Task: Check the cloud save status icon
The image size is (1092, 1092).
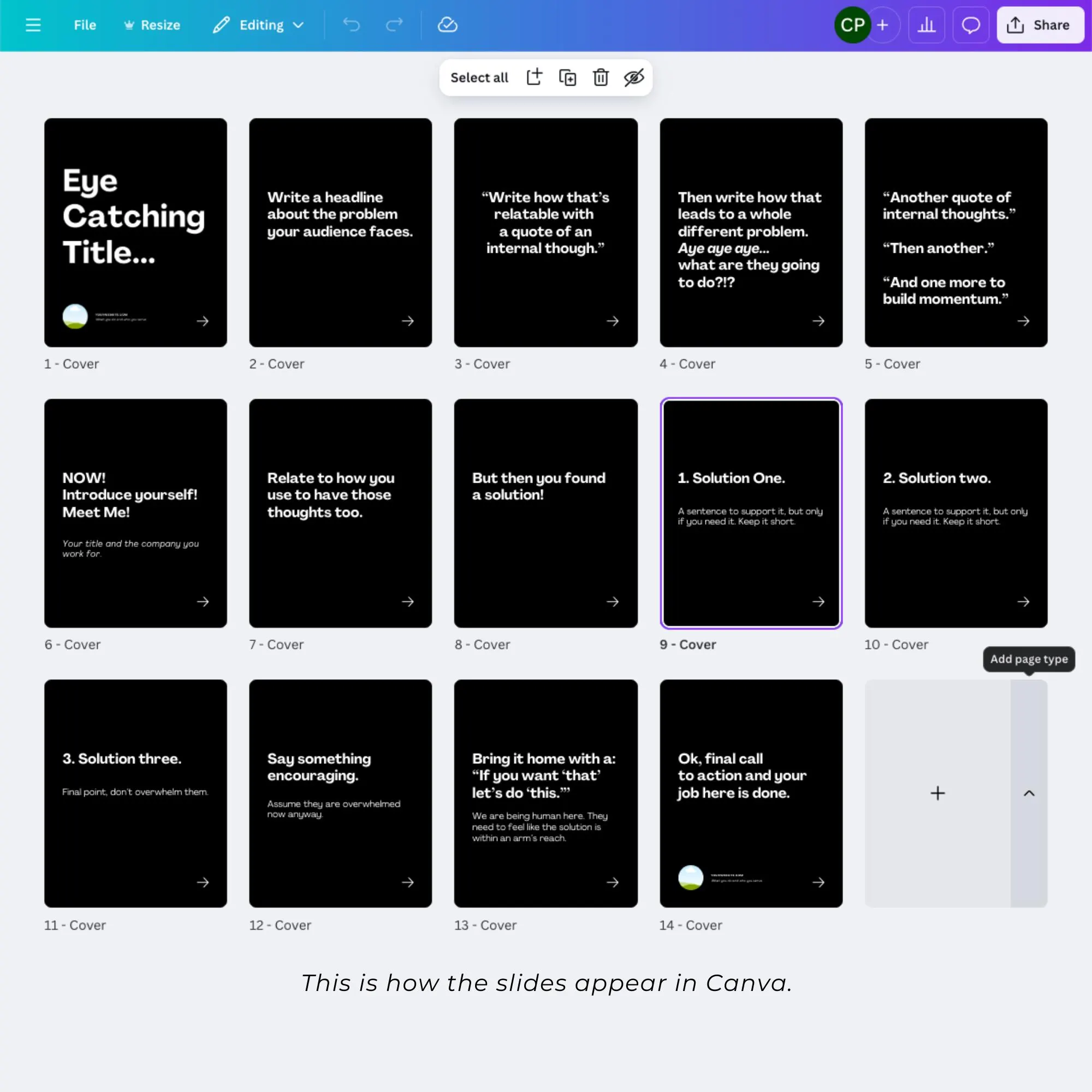Action: 448,25
